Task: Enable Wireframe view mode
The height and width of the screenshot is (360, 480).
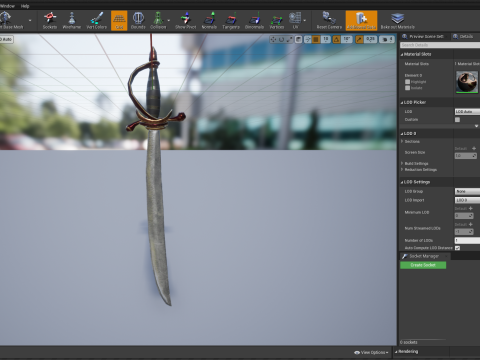Action: 72,21
